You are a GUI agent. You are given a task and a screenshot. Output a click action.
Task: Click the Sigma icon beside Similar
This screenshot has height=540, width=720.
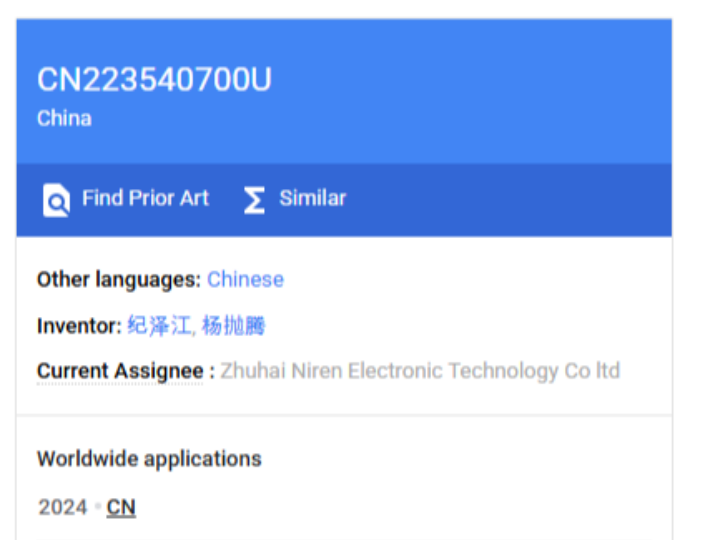[254, 200]
